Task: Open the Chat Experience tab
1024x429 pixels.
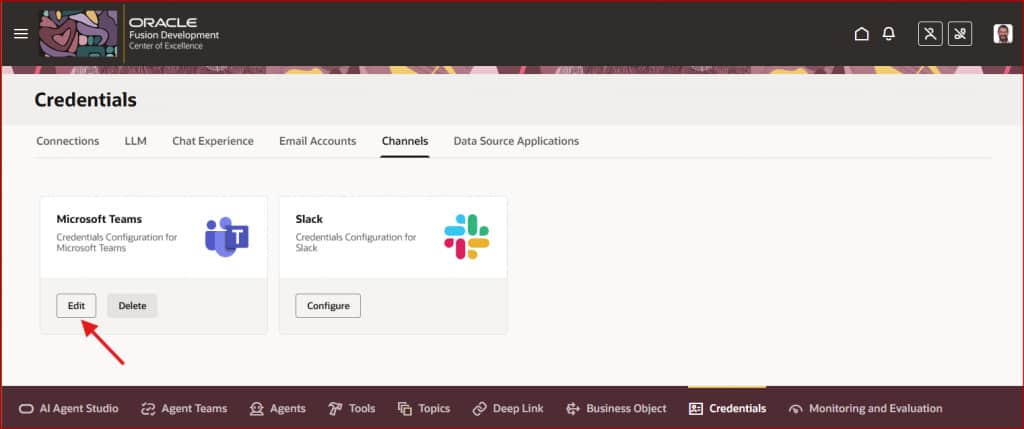Action: point(213,141)
